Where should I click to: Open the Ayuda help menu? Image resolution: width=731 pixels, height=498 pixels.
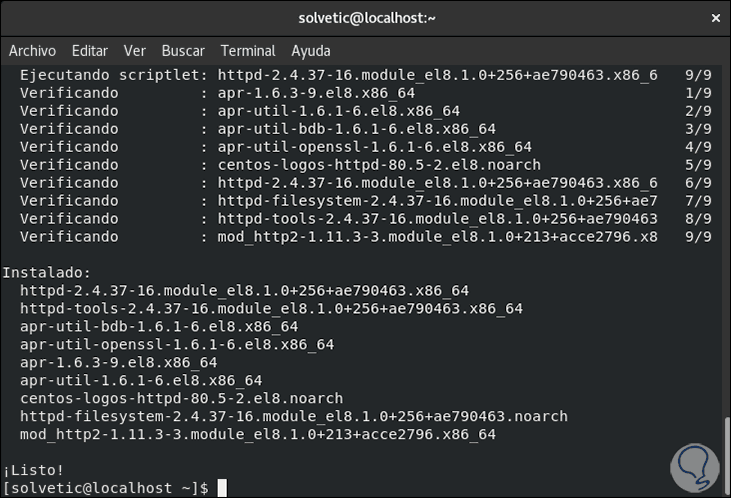click(311, 50)
